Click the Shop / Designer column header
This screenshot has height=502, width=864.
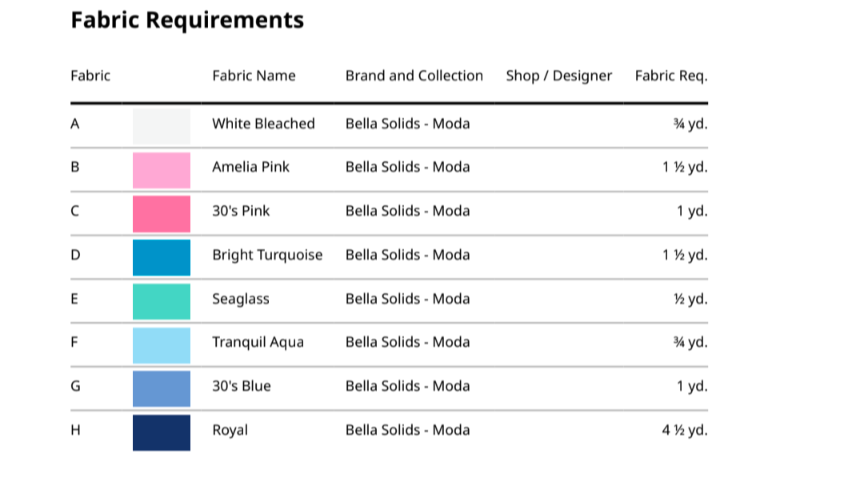click(558, 76)
